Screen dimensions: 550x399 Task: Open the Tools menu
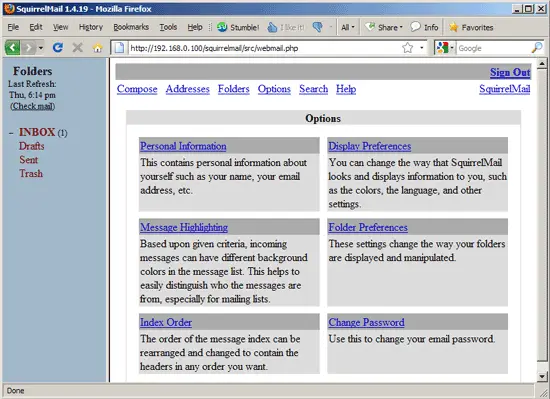[x=168, y=27]
